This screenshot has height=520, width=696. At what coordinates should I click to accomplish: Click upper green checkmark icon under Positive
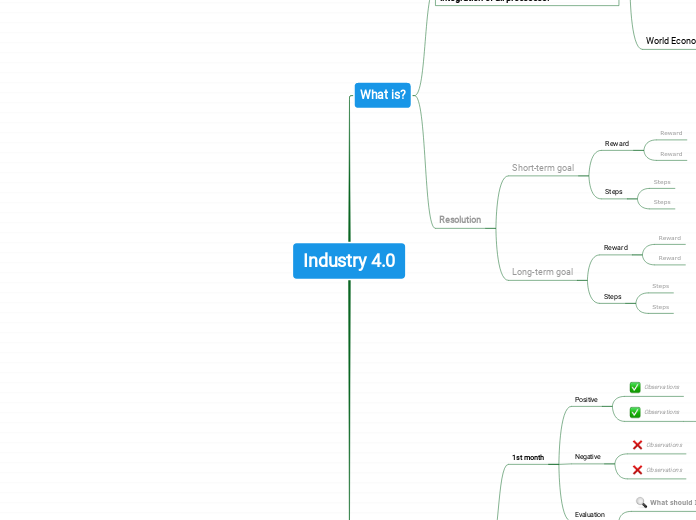[x=635, y=387]
